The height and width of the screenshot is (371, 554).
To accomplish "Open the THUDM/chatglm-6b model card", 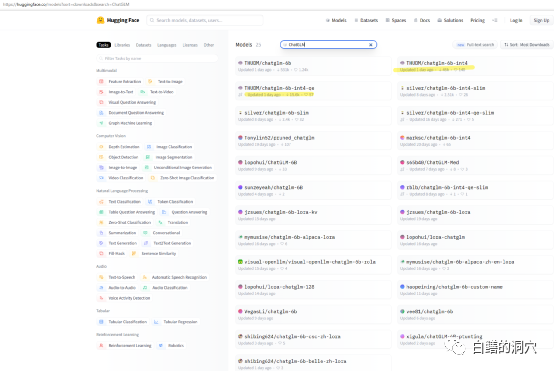I will click(x=313, y=66).
